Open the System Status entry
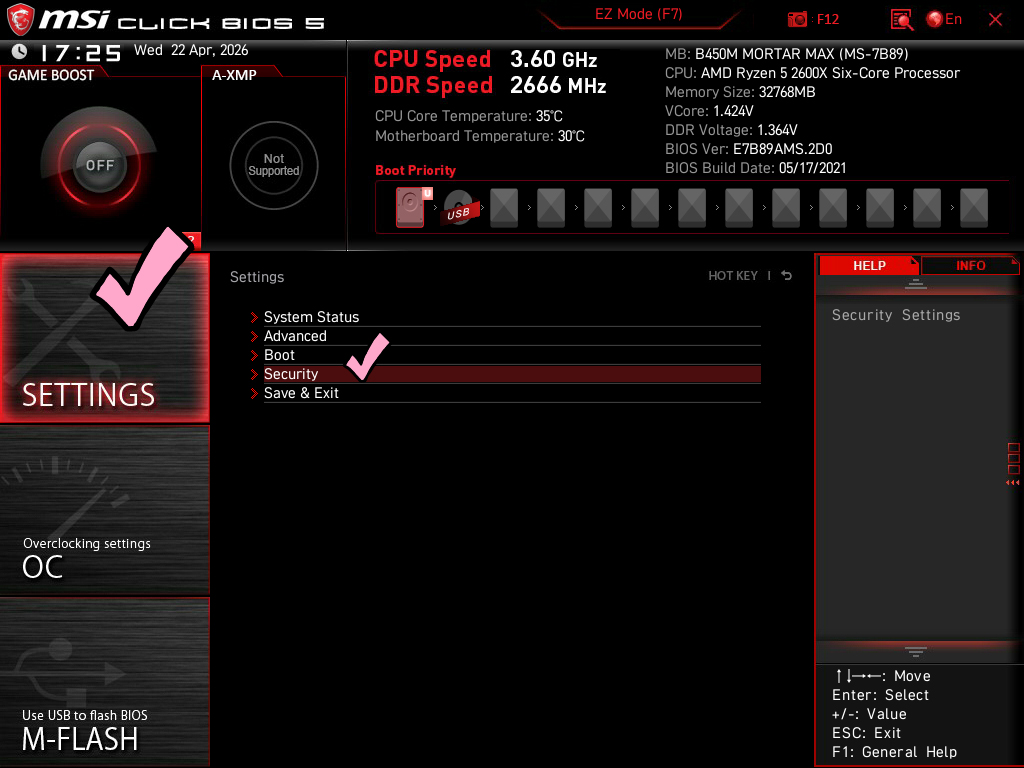This screenshot has width=1024, height=768. tap(512, 317)
